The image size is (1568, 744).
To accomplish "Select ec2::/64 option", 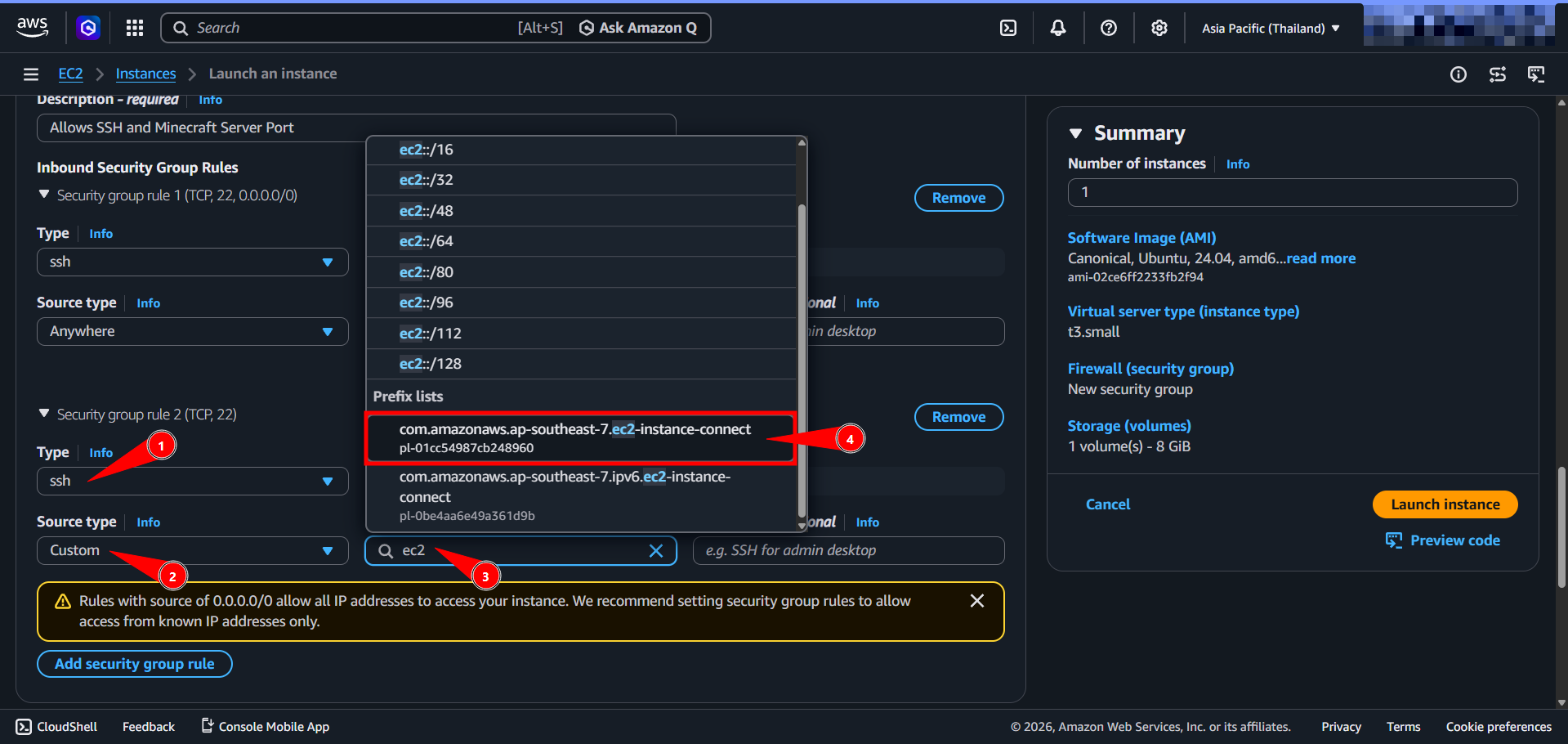I will (x=581, y=241).
